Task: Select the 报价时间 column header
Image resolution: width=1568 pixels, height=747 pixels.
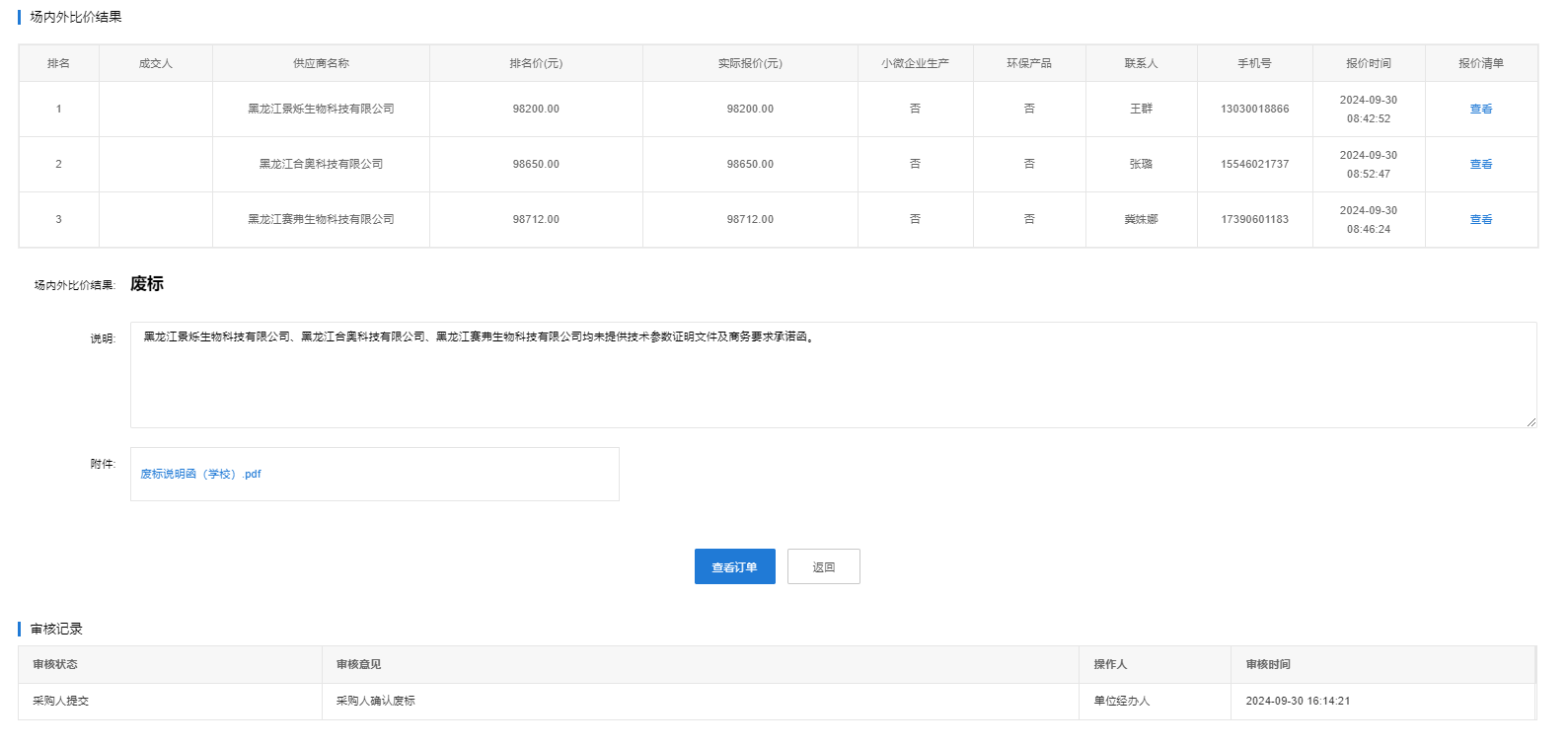Action: coord(1368,63)
